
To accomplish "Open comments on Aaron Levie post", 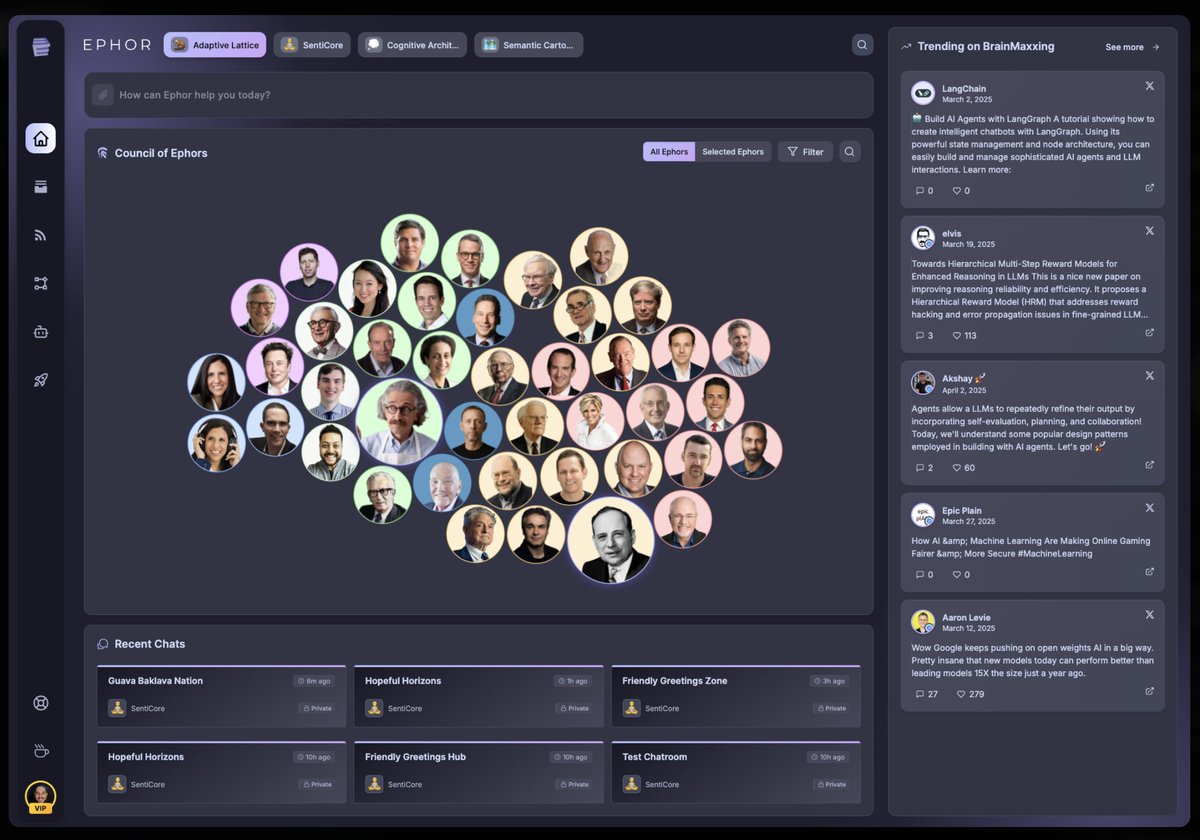I will point(926,694).
